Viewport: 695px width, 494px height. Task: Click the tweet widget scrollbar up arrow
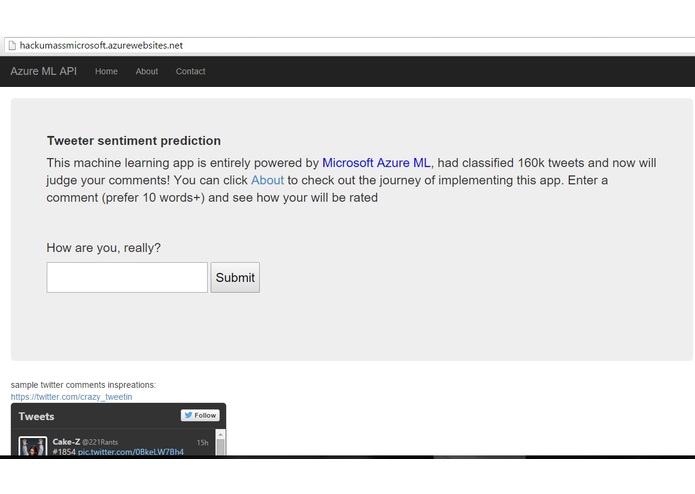(x=220, y=434)
